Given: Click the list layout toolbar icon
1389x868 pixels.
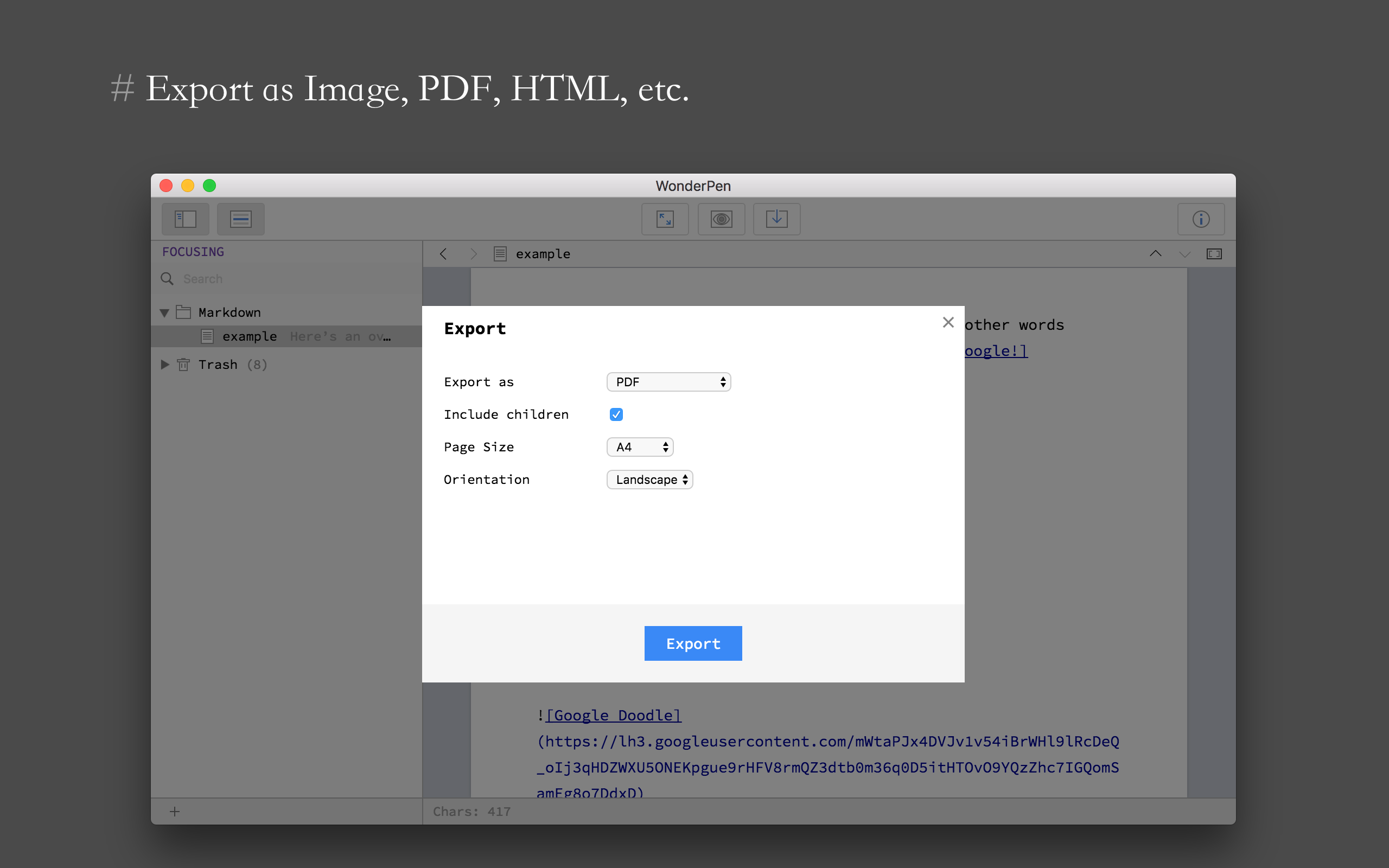Looking at the screenshot, I should tap(240, 219).
